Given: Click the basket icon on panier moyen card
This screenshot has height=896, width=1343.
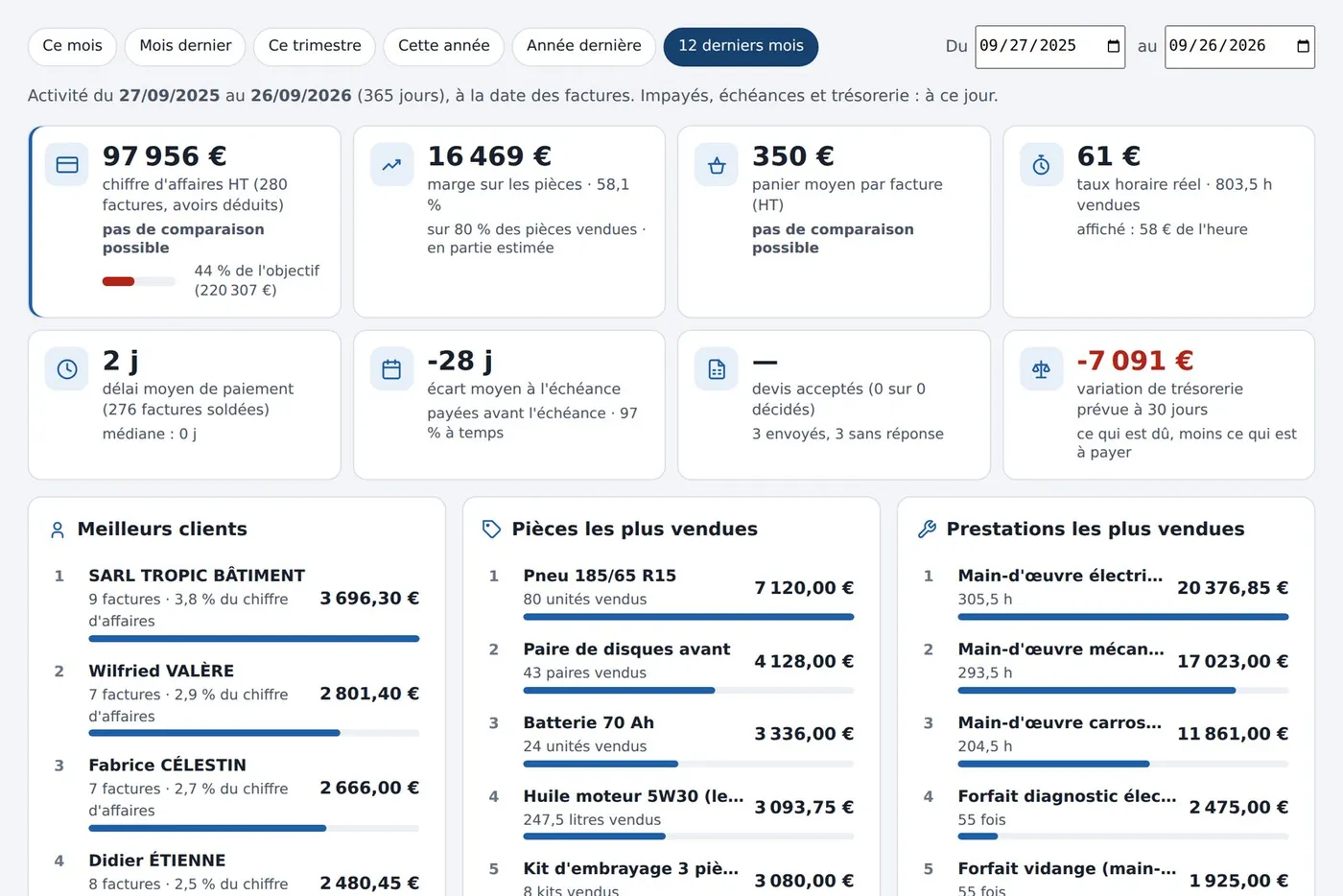Looking at the screenshot, I should click(717, 165).
